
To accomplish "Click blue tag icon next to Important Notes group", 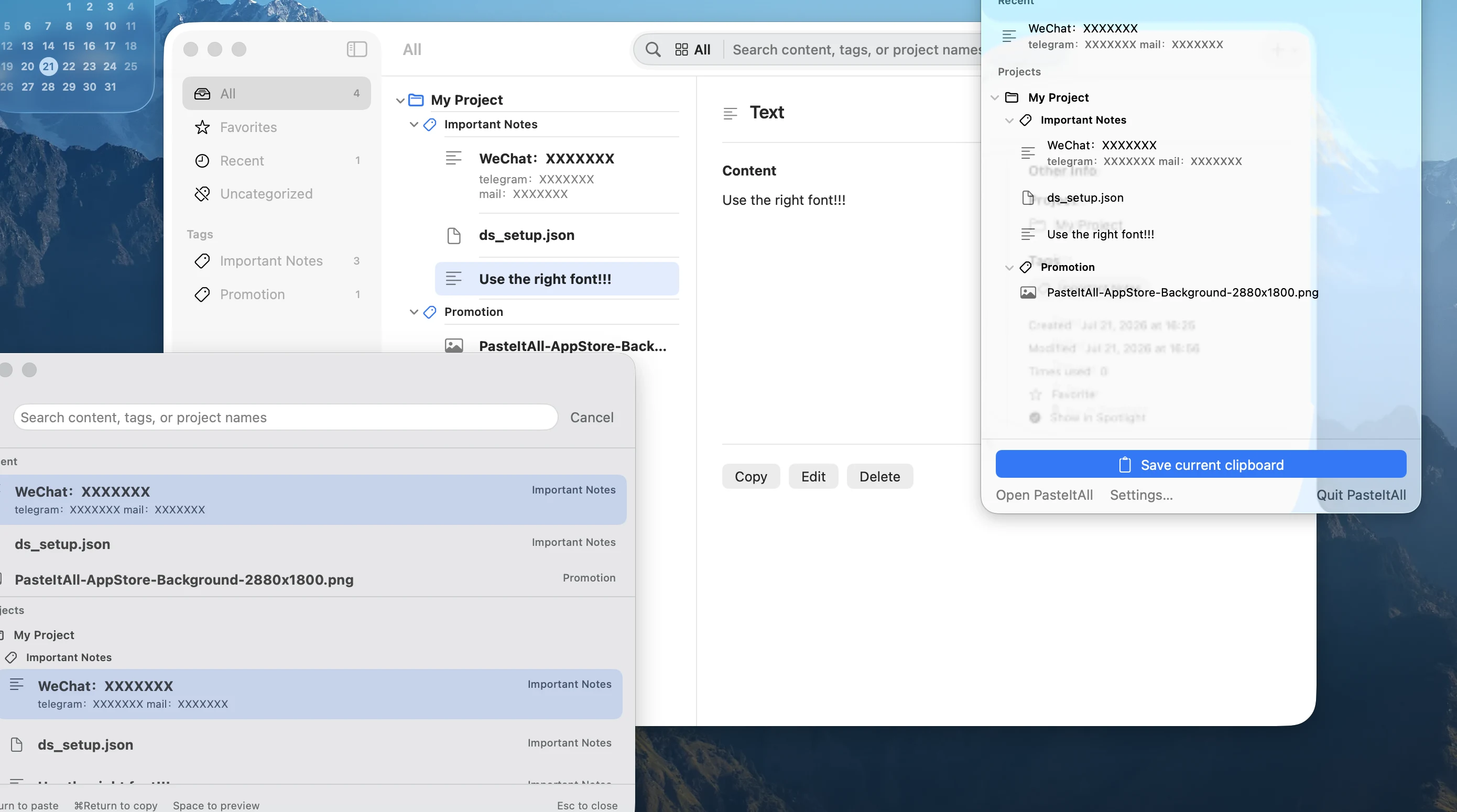I will pos(430,124).
